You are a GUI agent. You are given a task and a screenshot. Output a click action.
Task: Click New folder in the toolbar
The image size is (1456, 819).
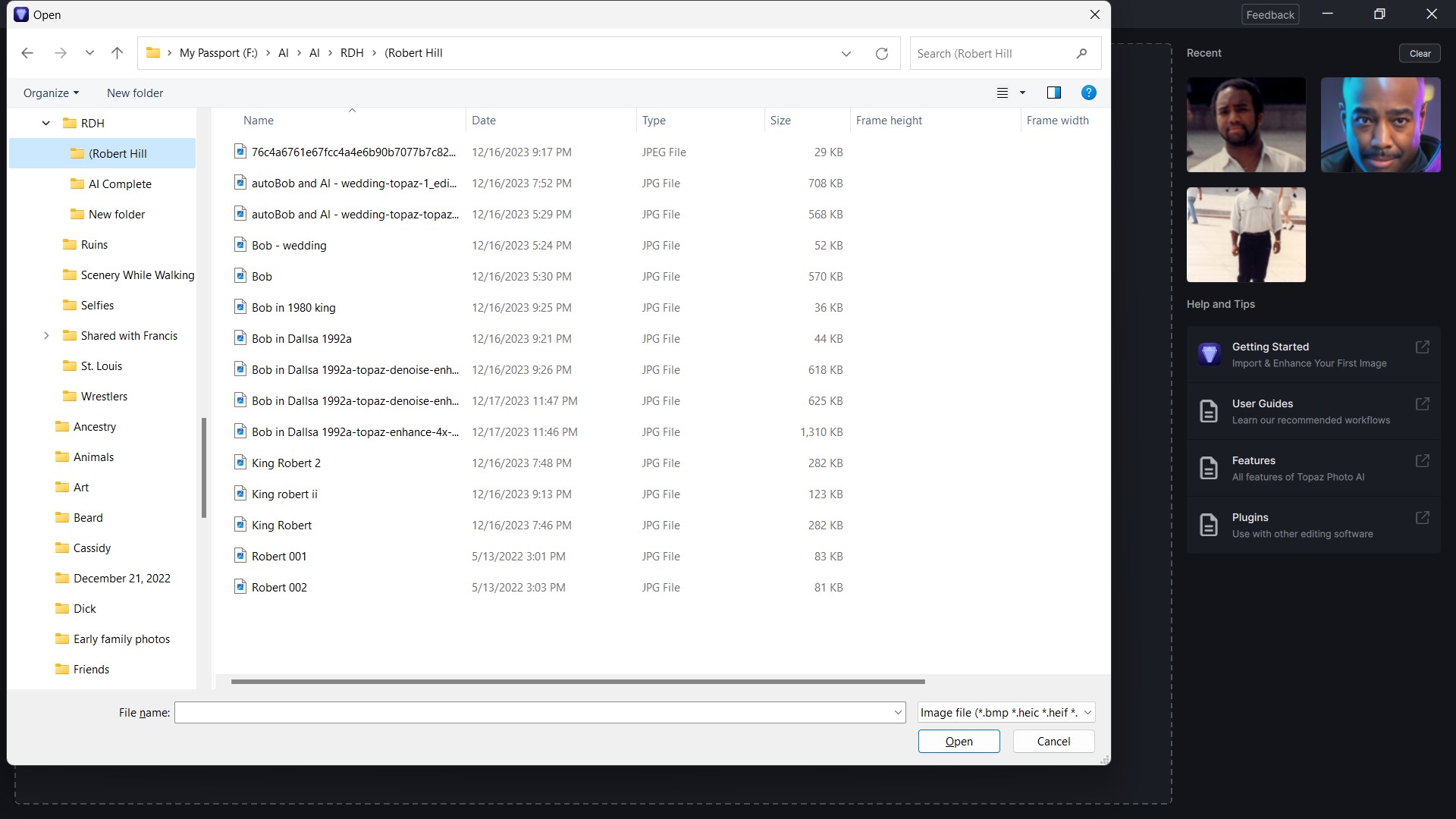point(135,93)
